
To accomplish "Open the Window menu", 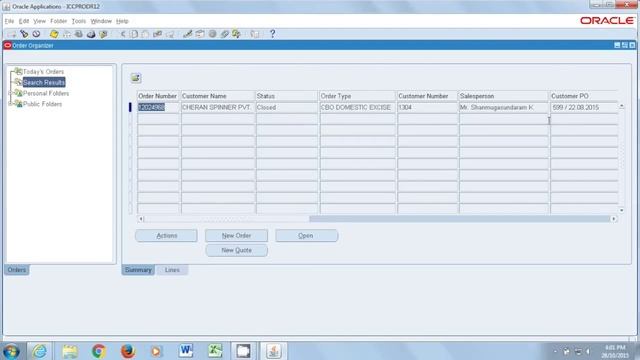I will coord(101,21).
